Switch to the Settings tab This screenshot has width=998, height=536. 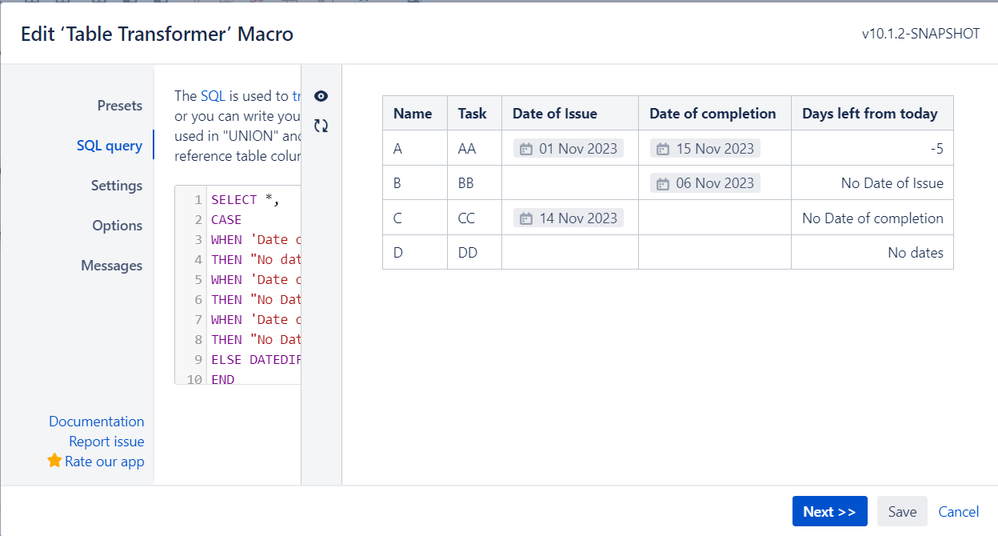[x=116, y=186]
